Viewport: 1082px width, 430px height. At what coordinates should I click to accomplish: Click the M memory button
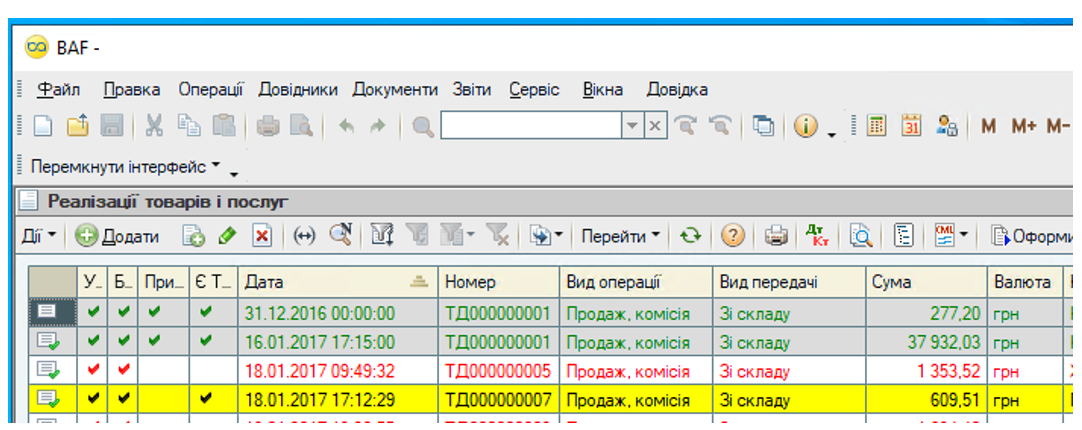pos(989,126)
